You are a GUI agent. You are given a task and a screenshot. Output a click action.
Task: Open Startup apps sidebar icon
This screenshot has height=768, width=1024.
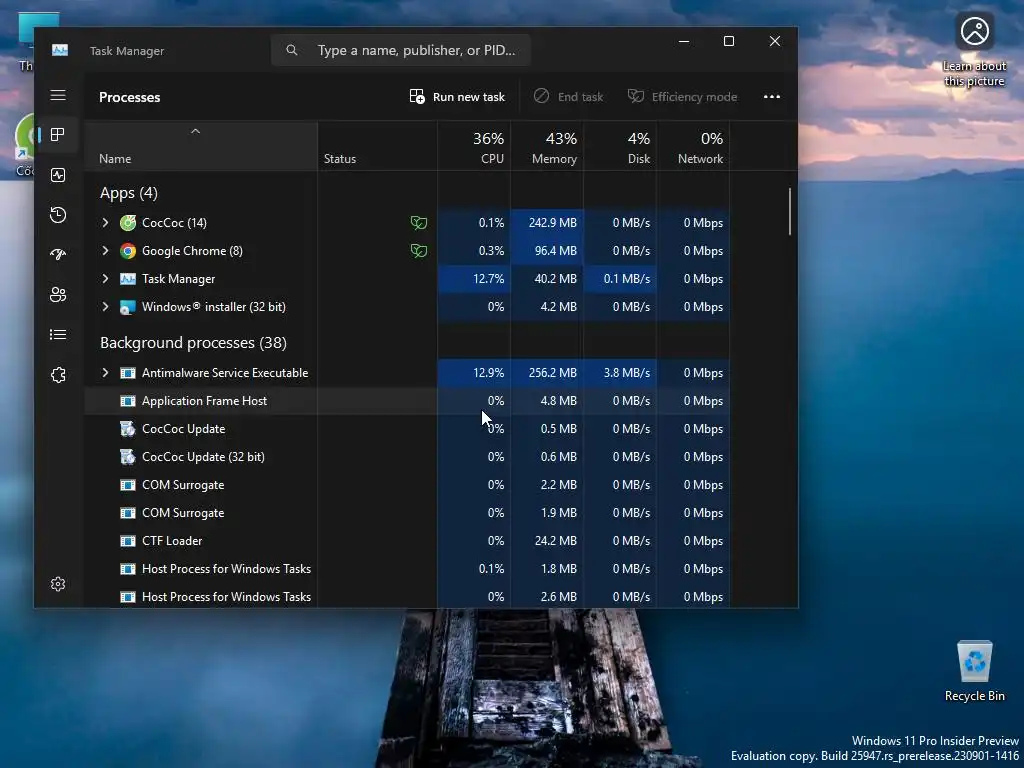58,255
